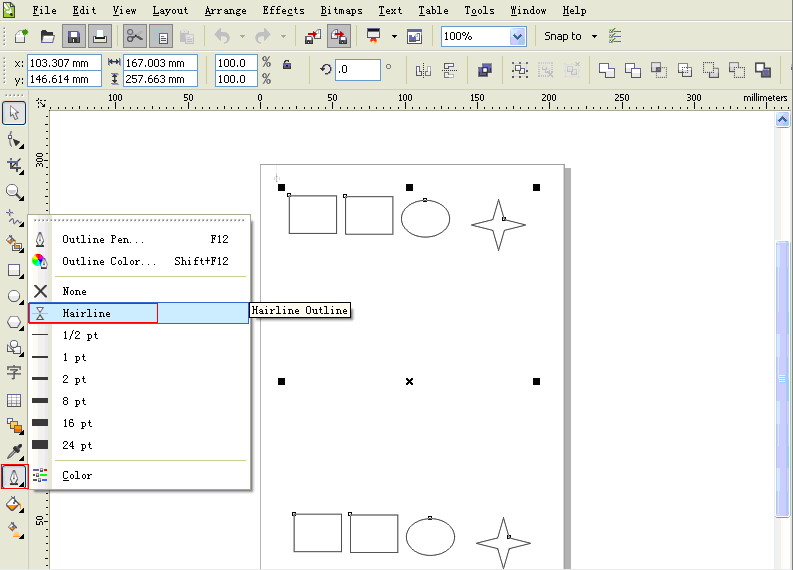
Task: Click the Import icon
Action: 313,36
